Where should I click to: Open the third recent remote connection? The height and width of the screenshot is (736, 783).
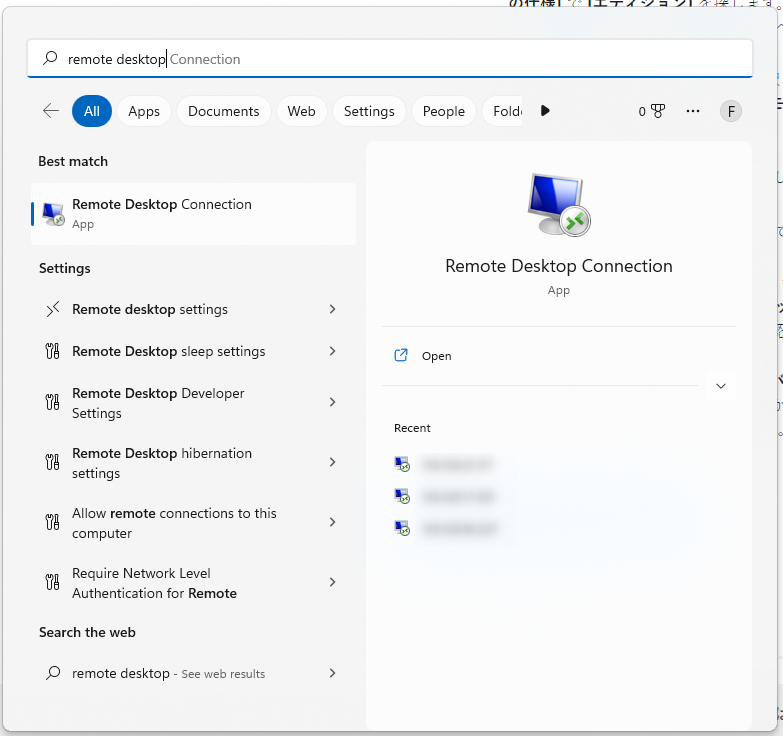(444, 528)
